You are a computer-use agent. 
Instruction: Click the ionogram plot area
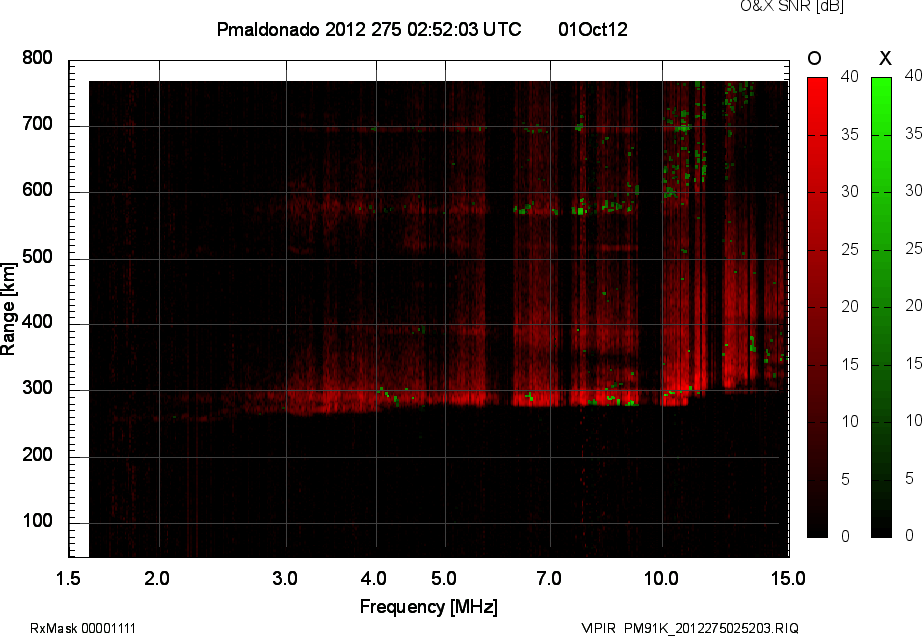(429, 309)
